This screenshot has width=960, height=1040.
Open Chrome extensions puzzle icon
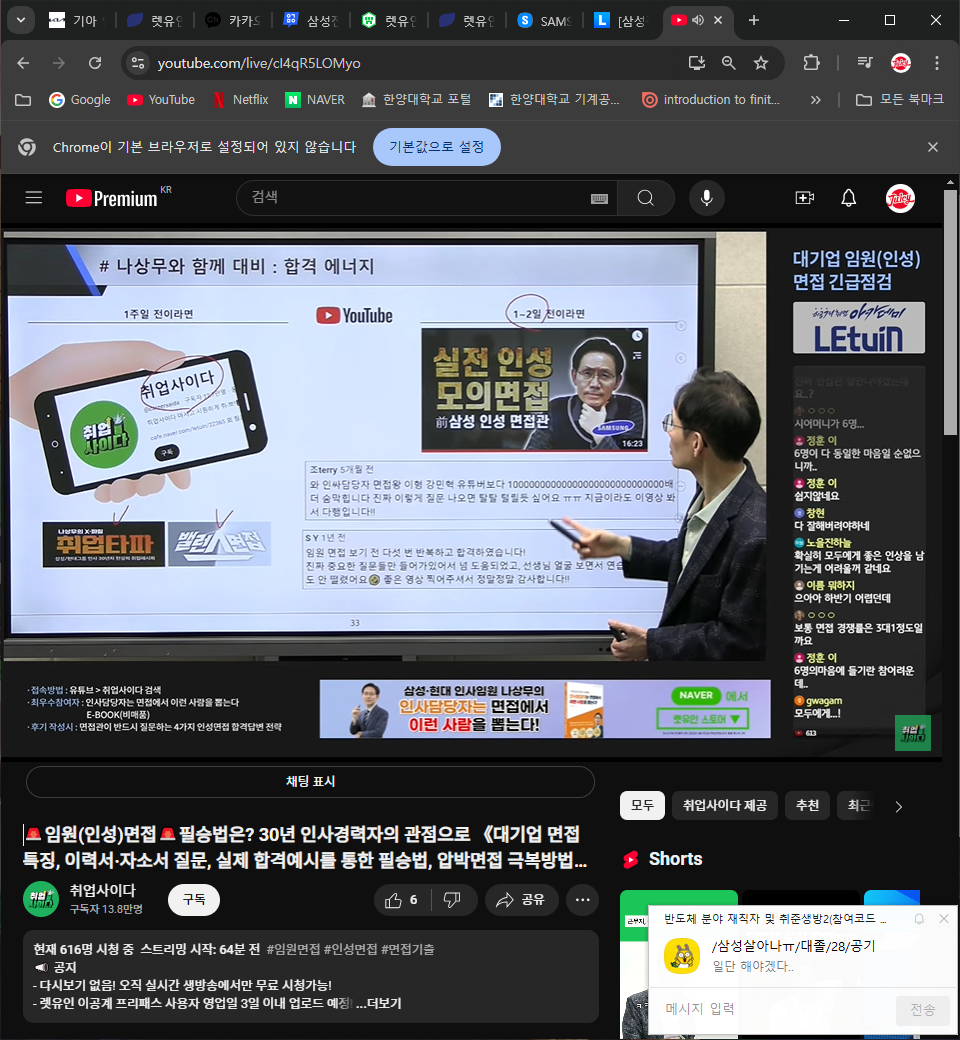(x=811, y=63)
